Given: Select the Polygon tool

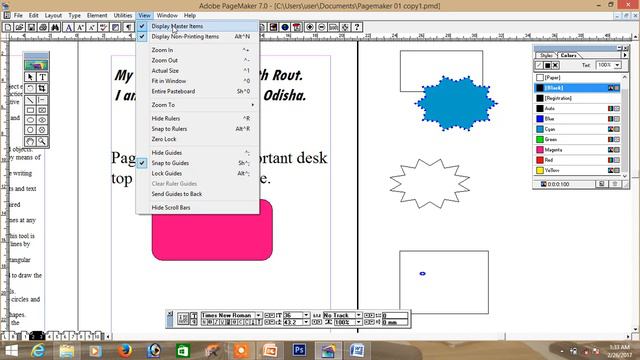Looking at the screenshot, I should [30, 130].
